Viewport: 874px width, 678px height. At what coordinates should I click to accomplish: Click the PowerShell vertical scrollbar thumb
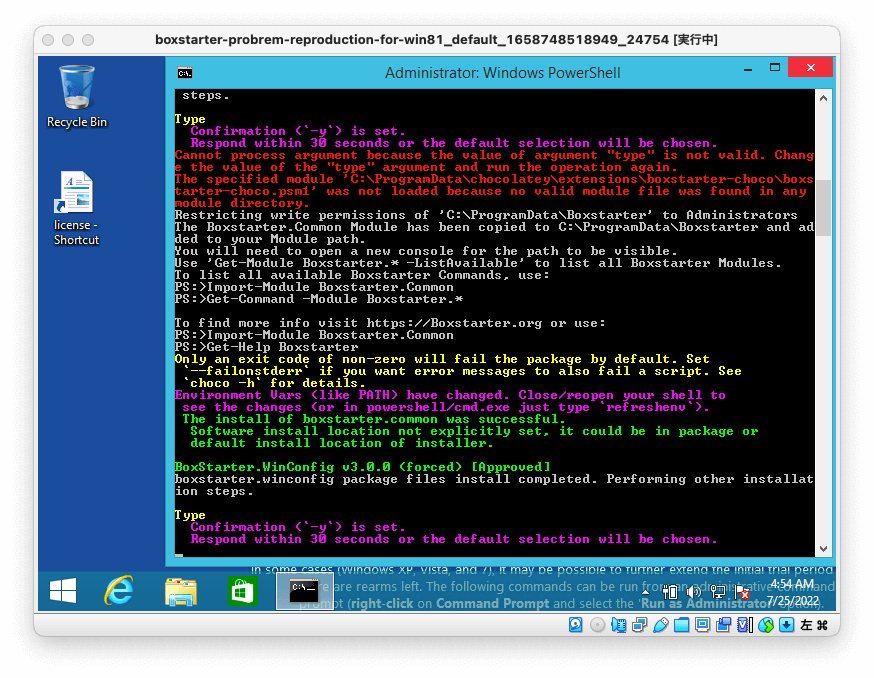tap(823, 208)
